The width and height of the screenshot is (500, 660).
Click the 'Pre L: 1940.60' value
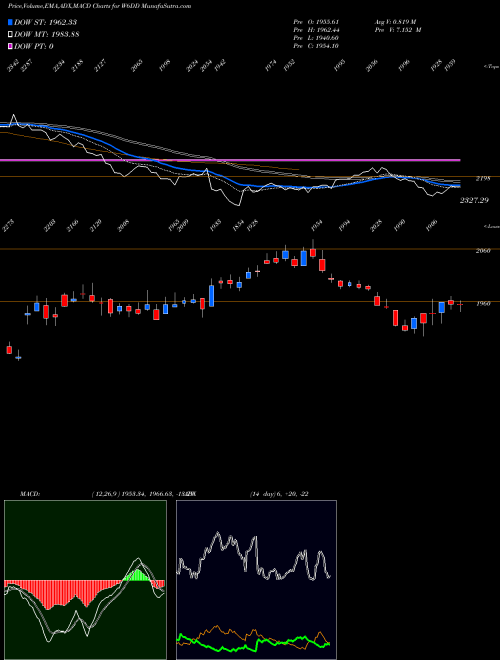tap(316, 38)
